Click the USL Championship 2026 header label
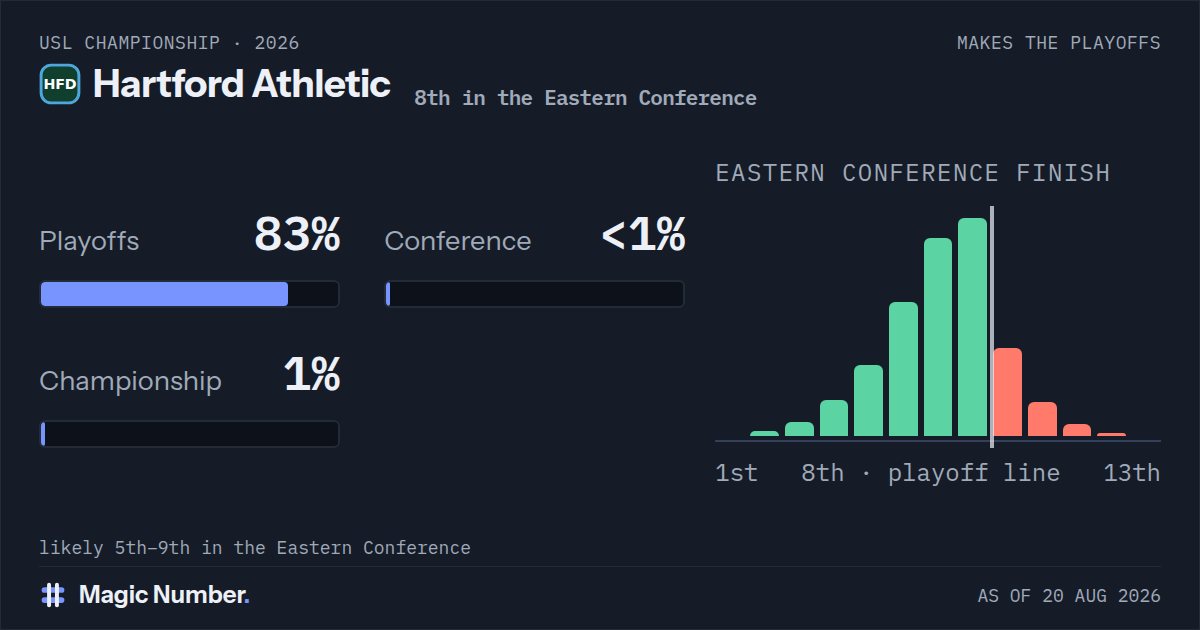The image size is (1200, 630). tap(169, 43)
